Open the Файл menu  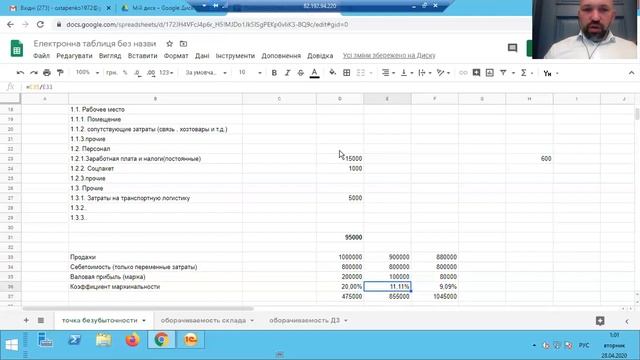[41, 56]
